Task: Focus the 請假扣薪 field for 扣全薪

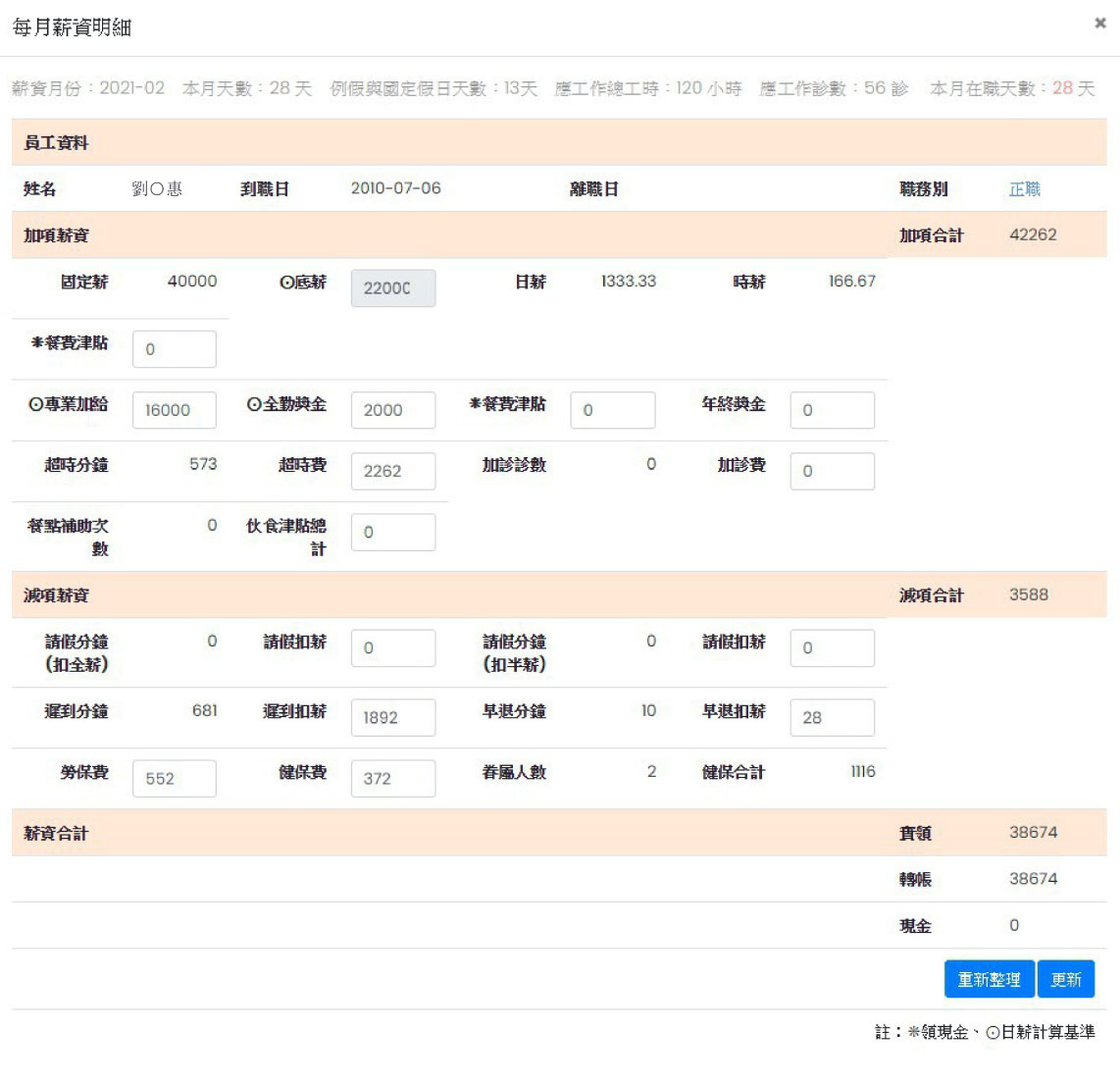Action: pyautogui.click(x=392, y=648)
